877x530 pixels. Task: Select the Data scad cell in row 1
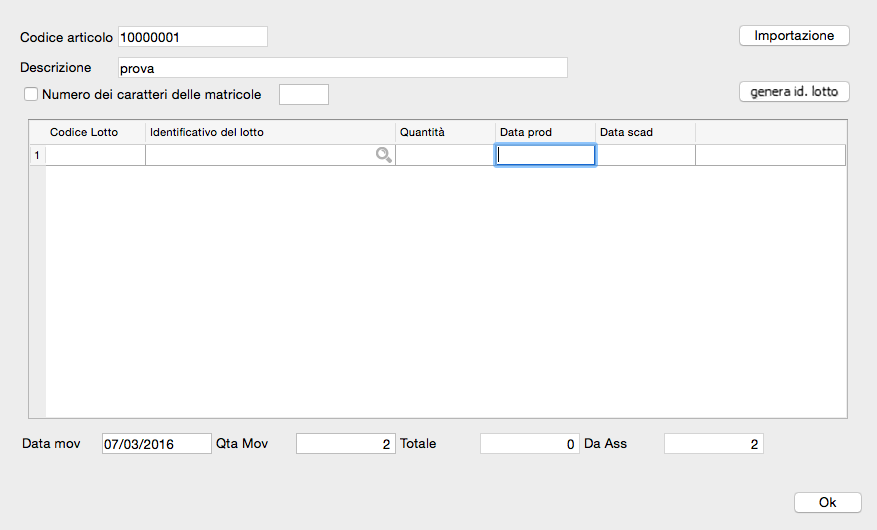tap(645, 155)
